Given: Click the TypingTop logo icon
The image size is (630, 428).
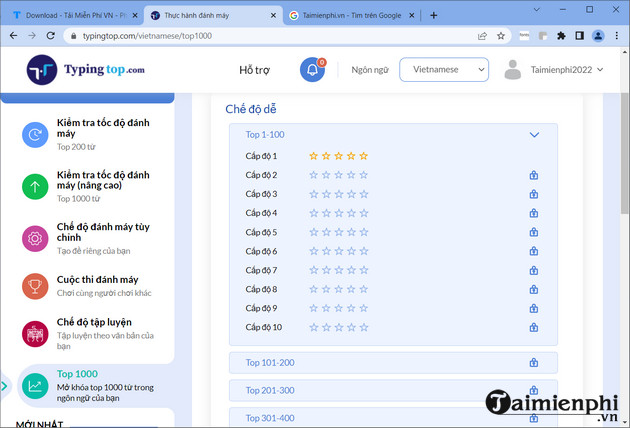Looking at the screenshot, I should point(42,70).
